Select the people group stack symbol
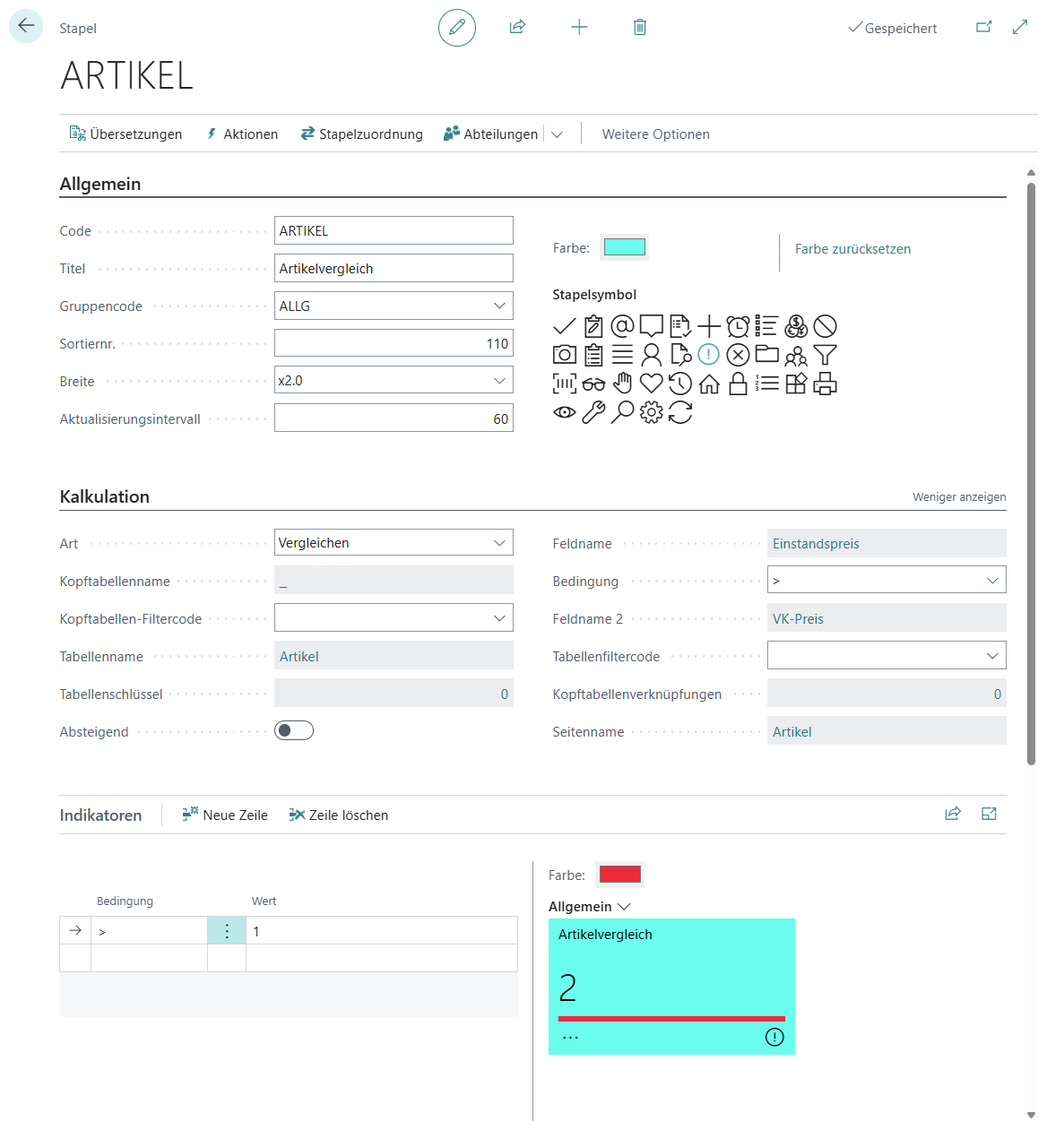Screen dimensions: 1064x1121 (796, 357)
